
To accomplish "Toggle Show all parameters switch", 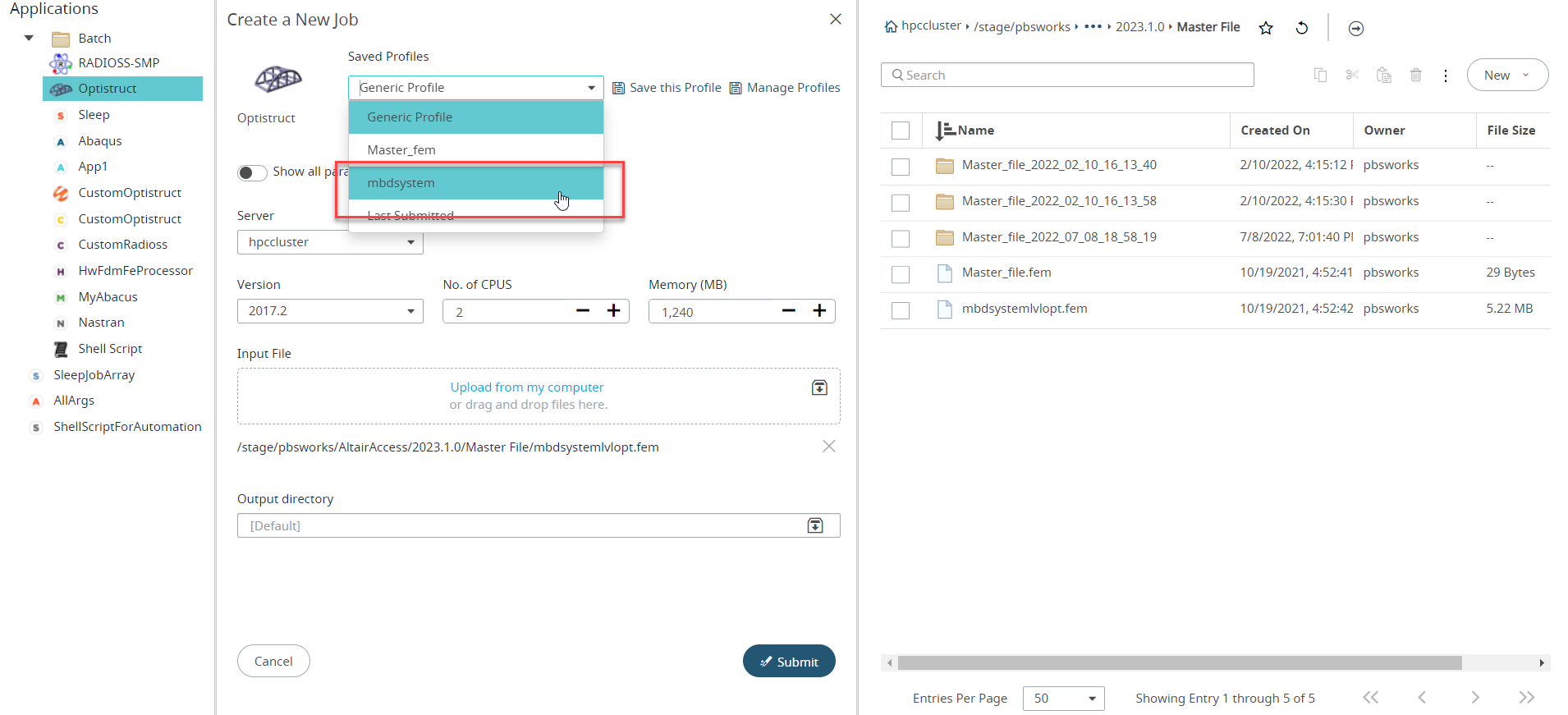I will [x=252, y=172].
